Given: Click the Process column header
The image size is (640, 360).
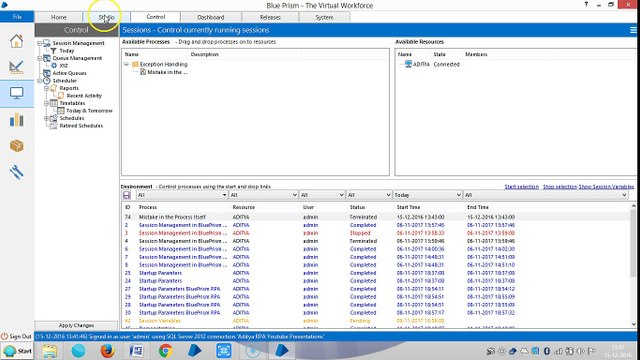Looking at the screenshot, I should 148,207.
